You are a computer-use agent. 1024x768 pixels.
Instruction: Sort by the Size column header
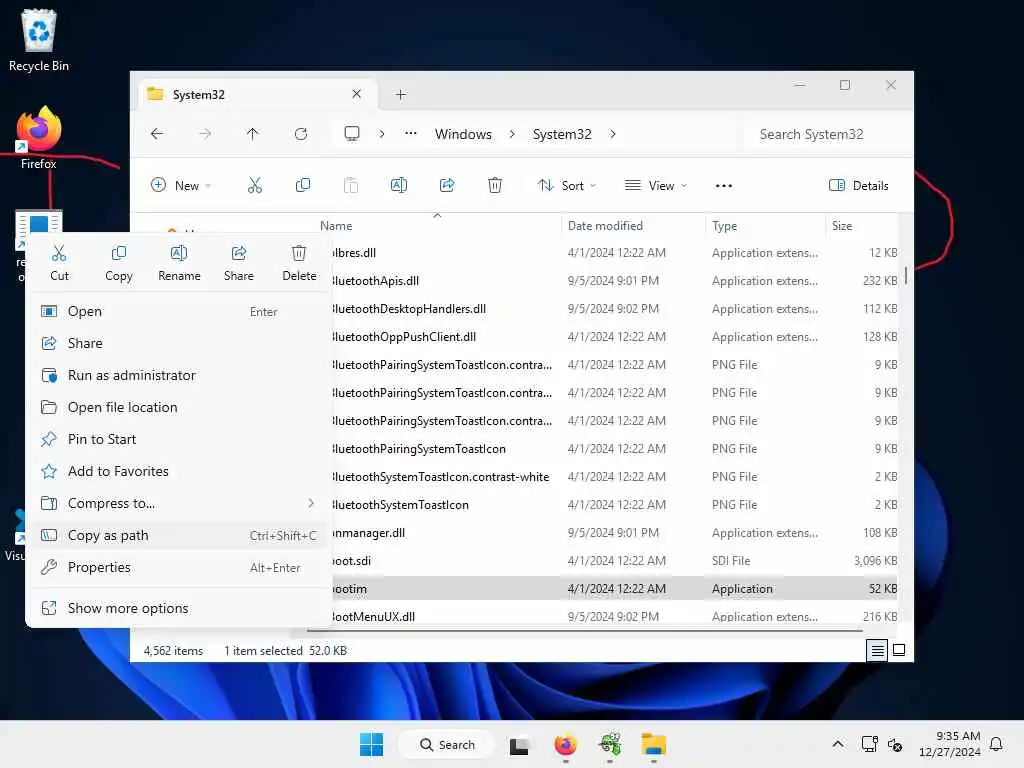pyautogui.click(x=861, y=226)
